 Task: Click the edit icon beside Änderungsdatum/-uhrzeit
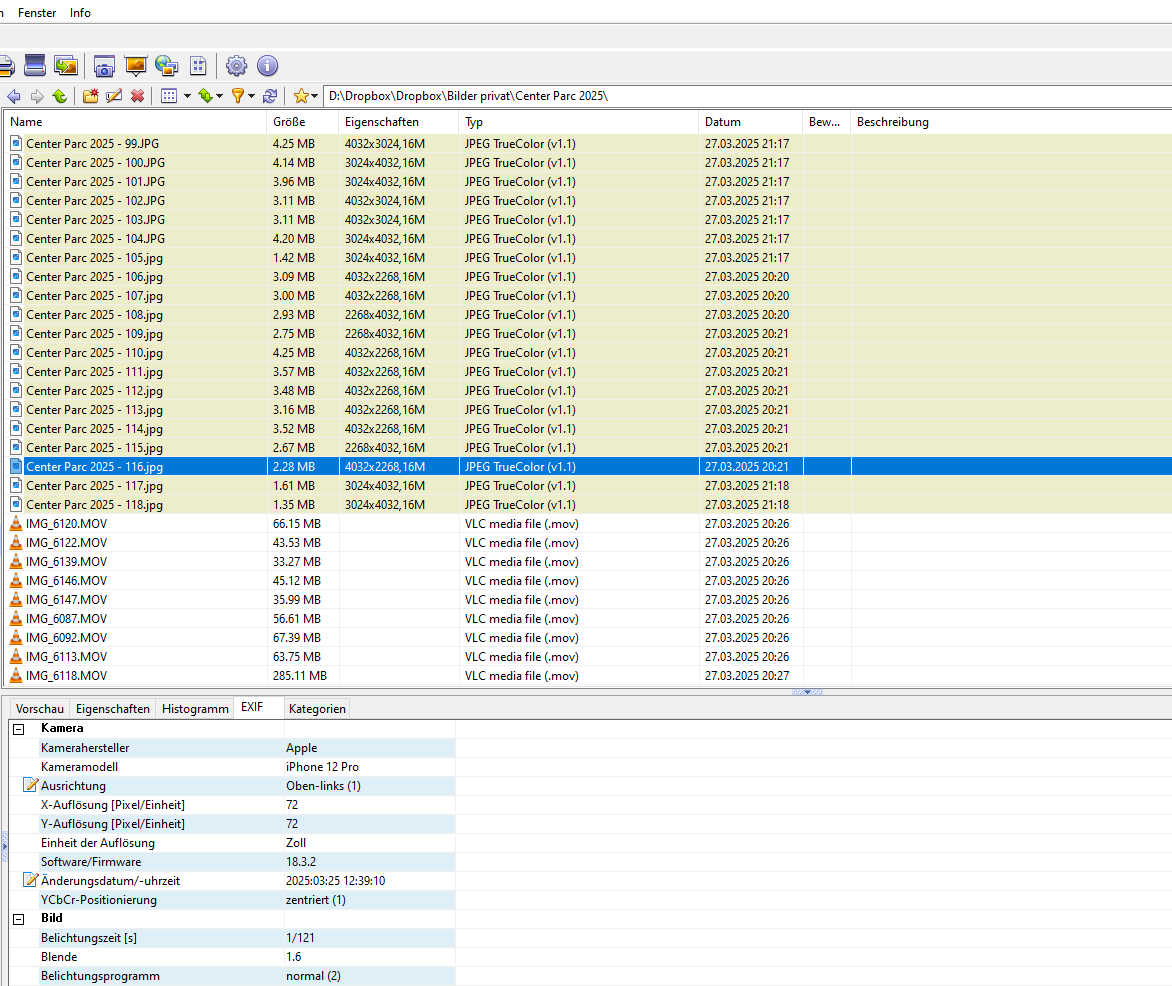coord(31,880)
